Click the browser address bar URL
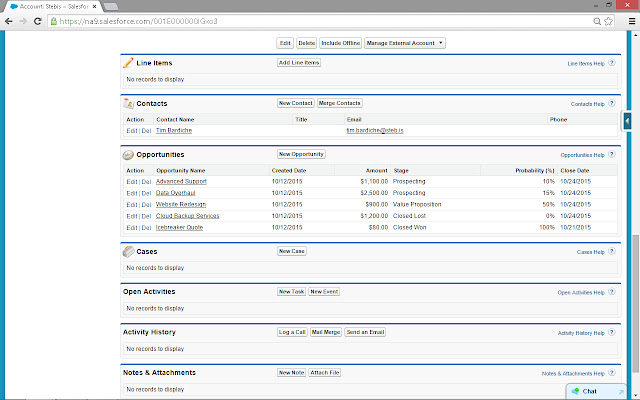This screenshot has width=640, height=400. [138, 21]
